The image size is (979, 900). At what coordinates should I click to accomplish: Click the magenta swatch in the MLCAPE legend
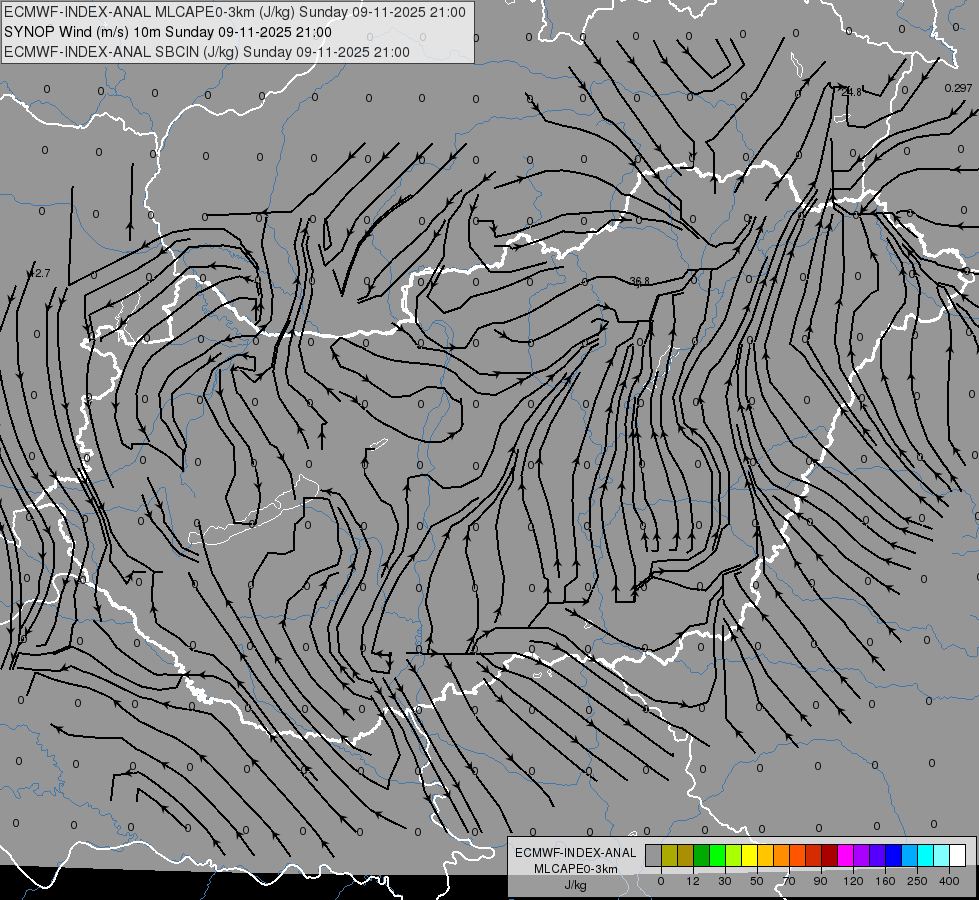click(x=845, y=855)
